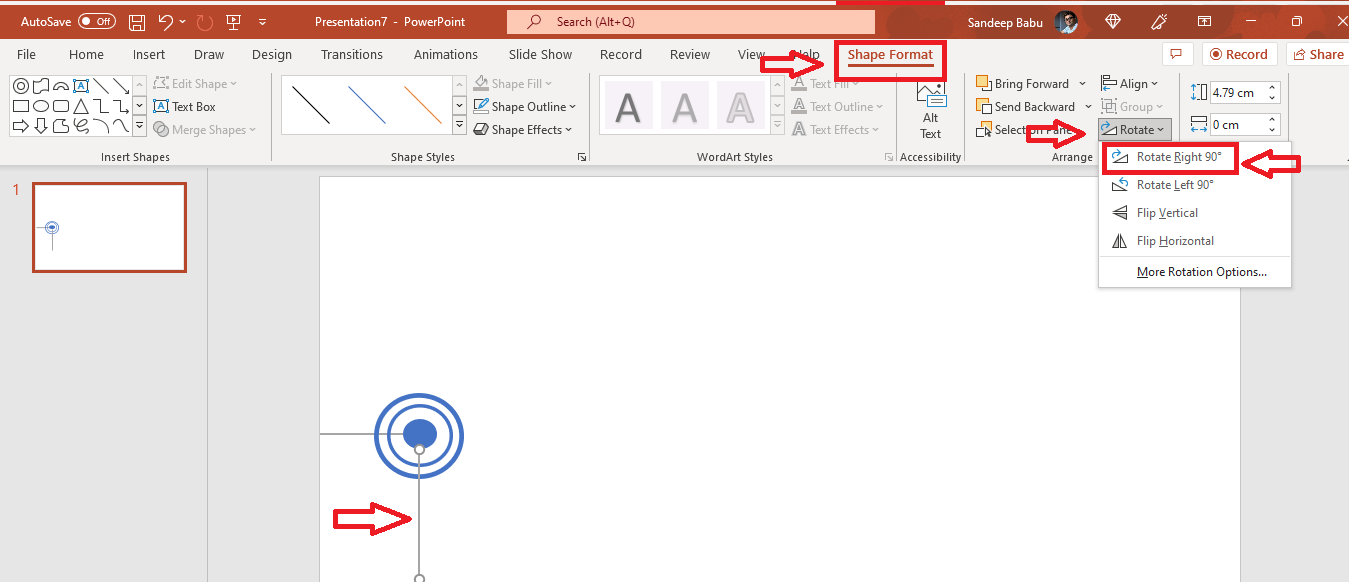Click the shape height input field
1349x582 pixels.
tap(1236, 93)
